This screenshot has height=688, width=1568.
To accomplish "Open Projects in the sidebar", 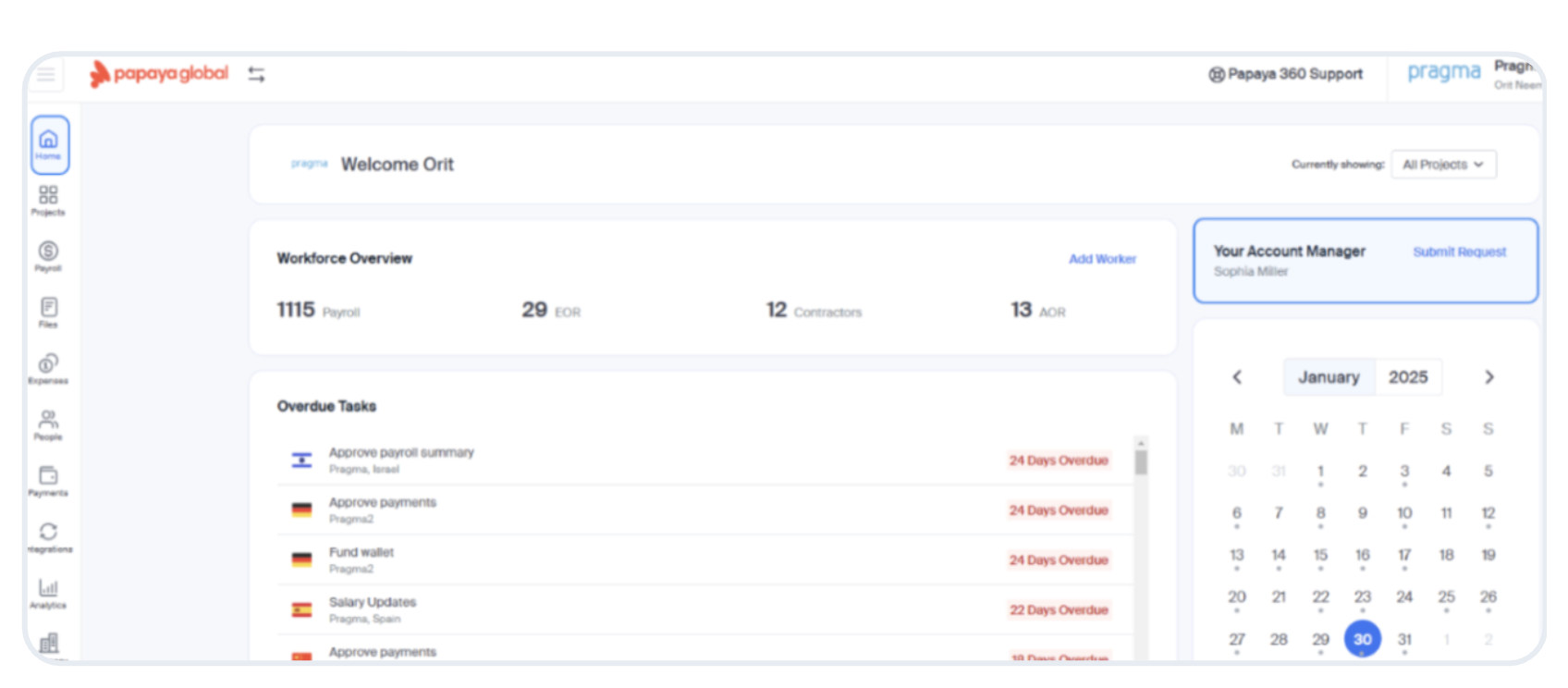I will 48,200.
